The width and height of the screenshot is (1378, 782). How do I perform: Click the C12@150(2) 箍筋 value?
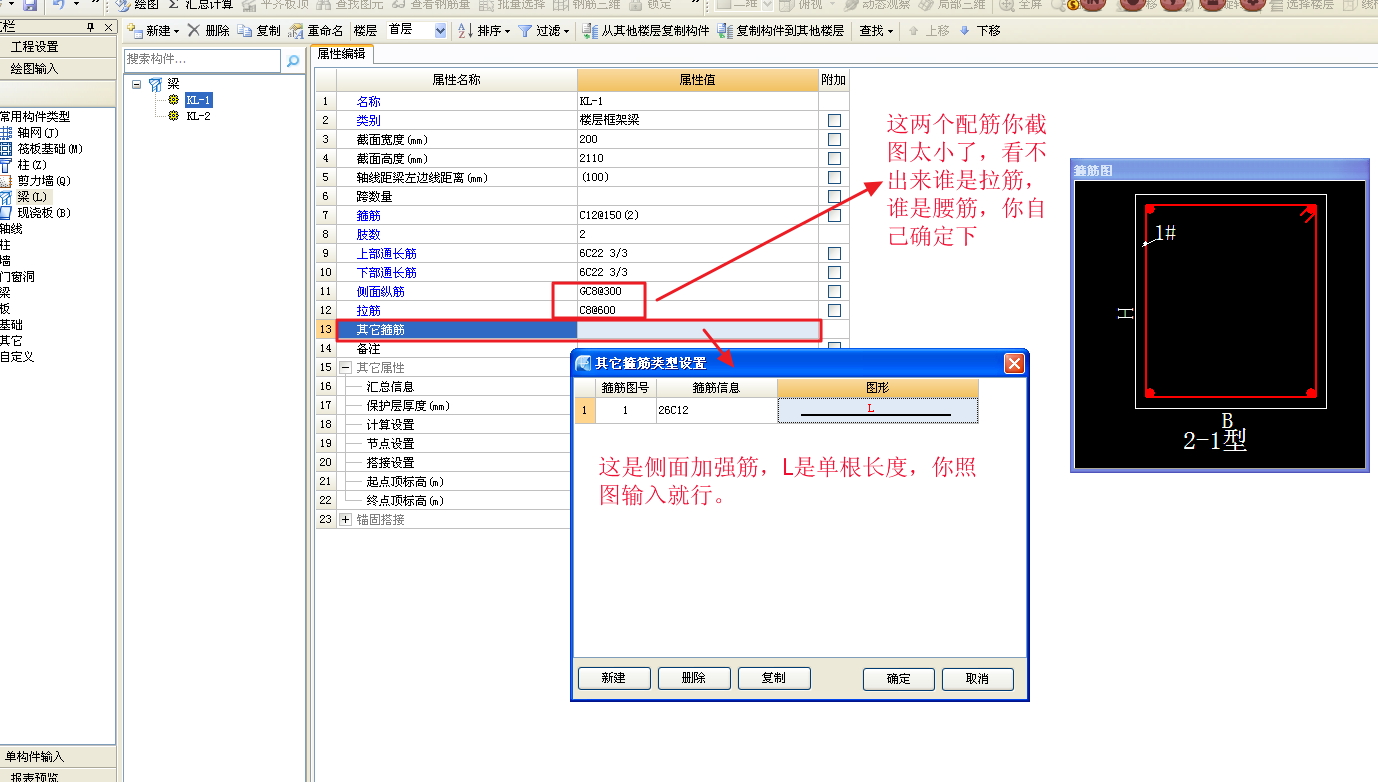697,215
